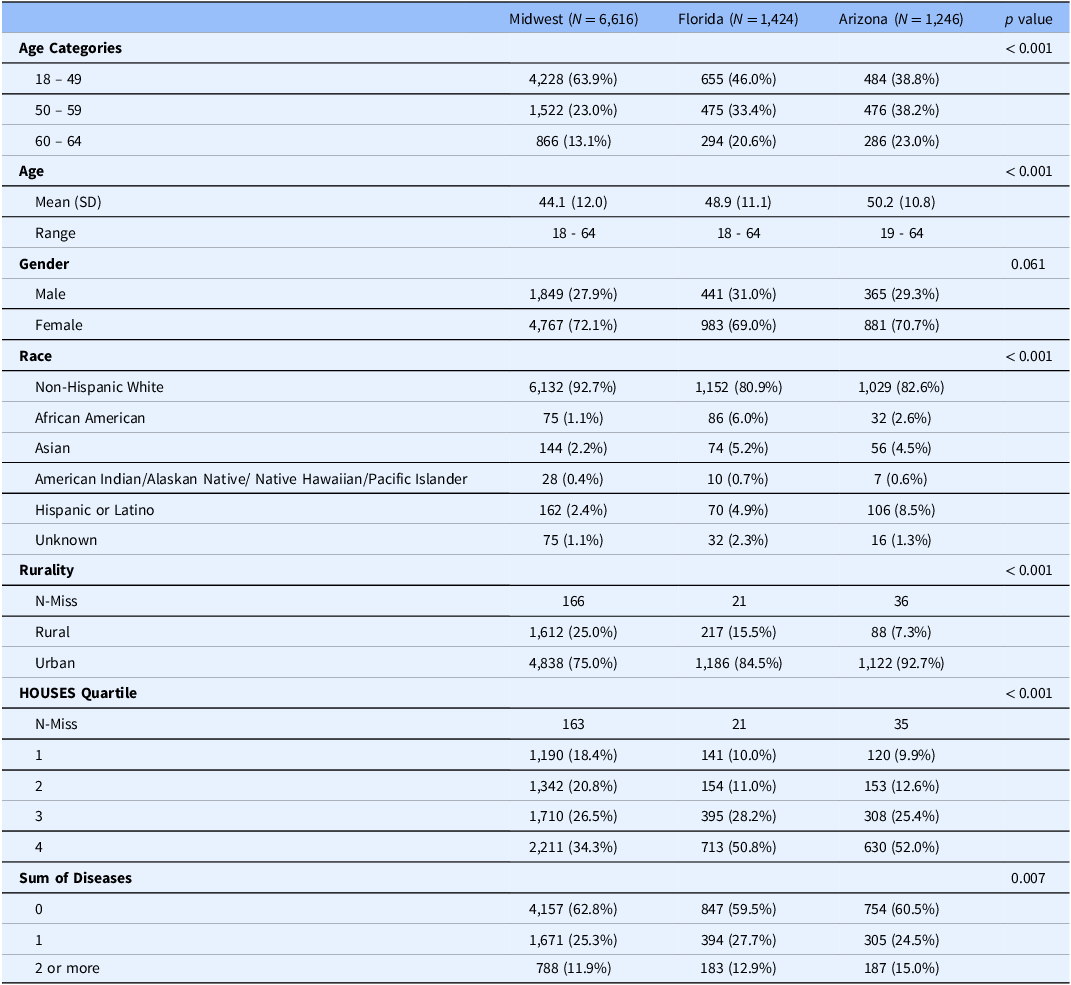
Task: Select the 'Hispanic or Latino' row label
Action: click(x=95, y=510)
